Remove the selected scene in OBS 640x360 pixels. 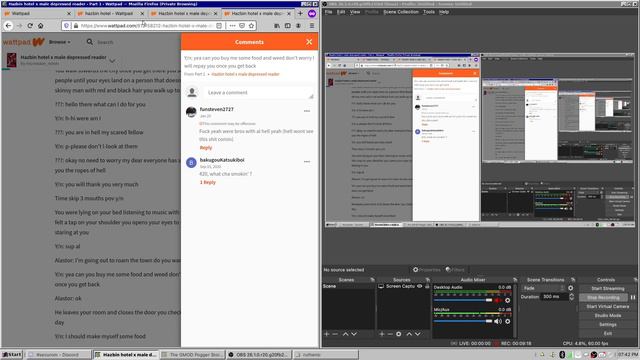[335, 334]
